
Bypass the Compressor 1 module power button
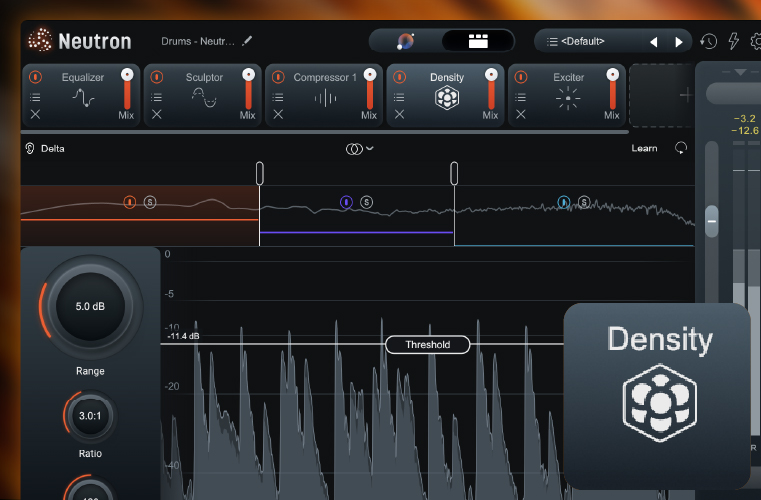pyautogui.click(x=278, y=77)
